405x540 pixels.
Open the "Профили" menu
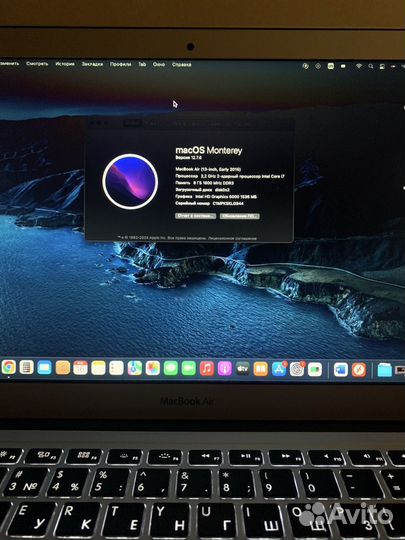120,64
